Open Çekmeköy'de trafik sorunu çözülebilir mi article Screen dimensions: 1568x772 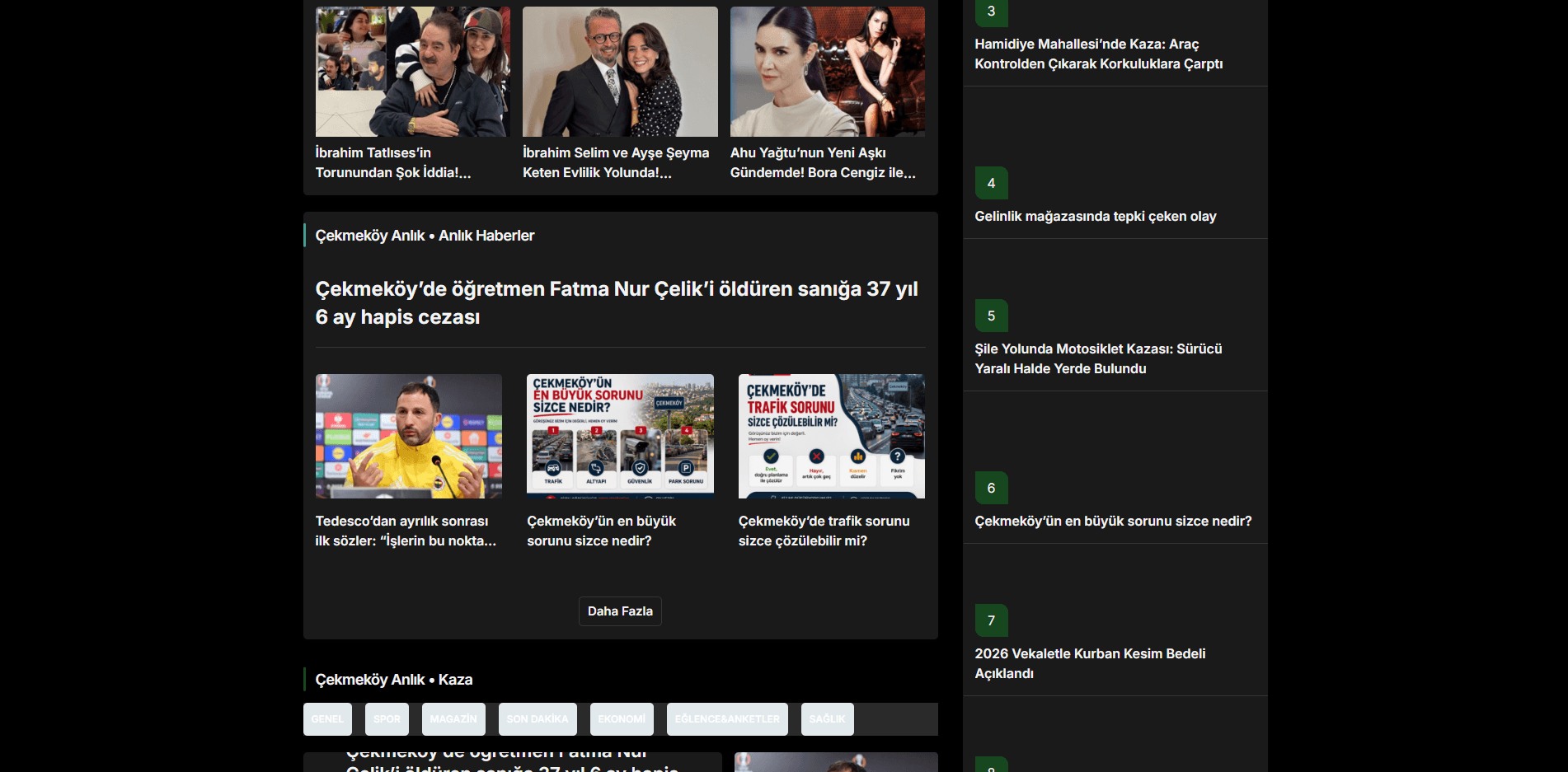tap(824, 531)
